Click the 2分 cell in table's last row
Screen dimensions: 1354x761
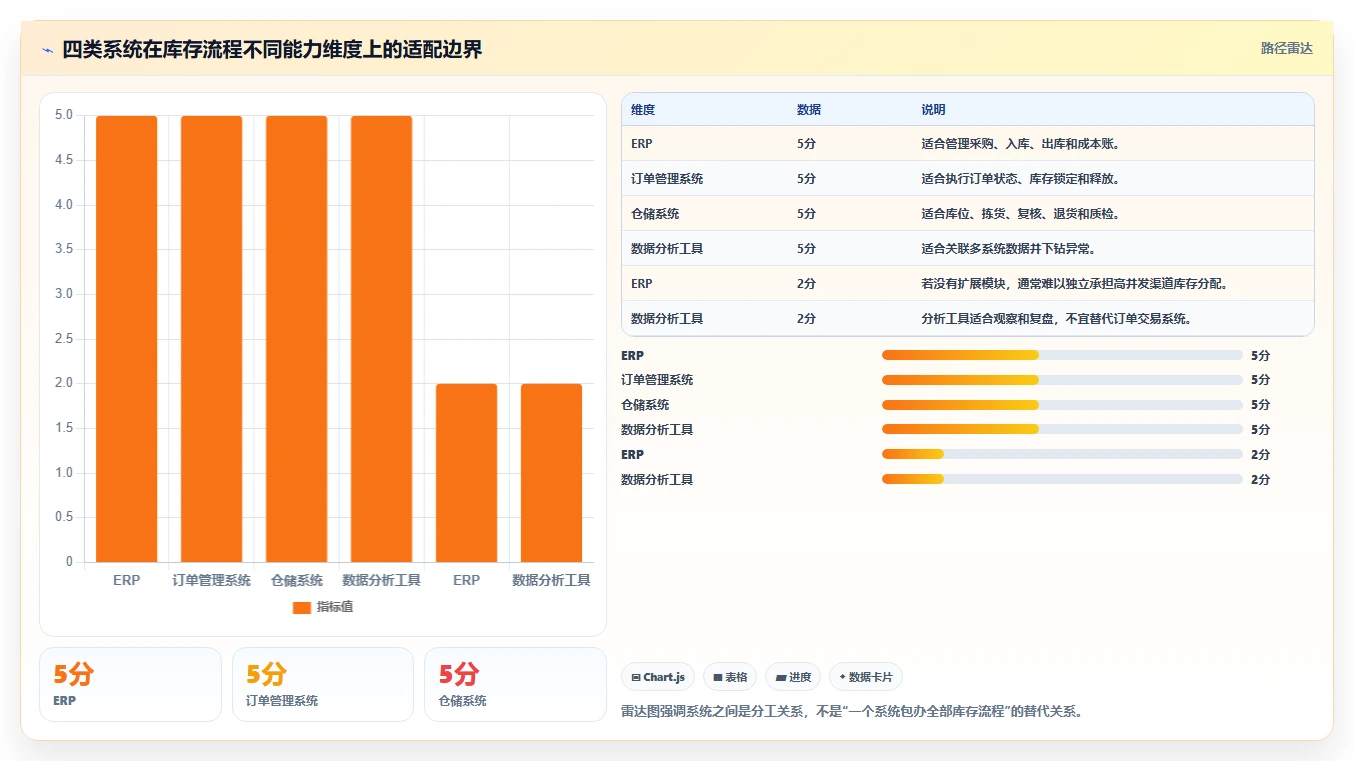point(806,319)
